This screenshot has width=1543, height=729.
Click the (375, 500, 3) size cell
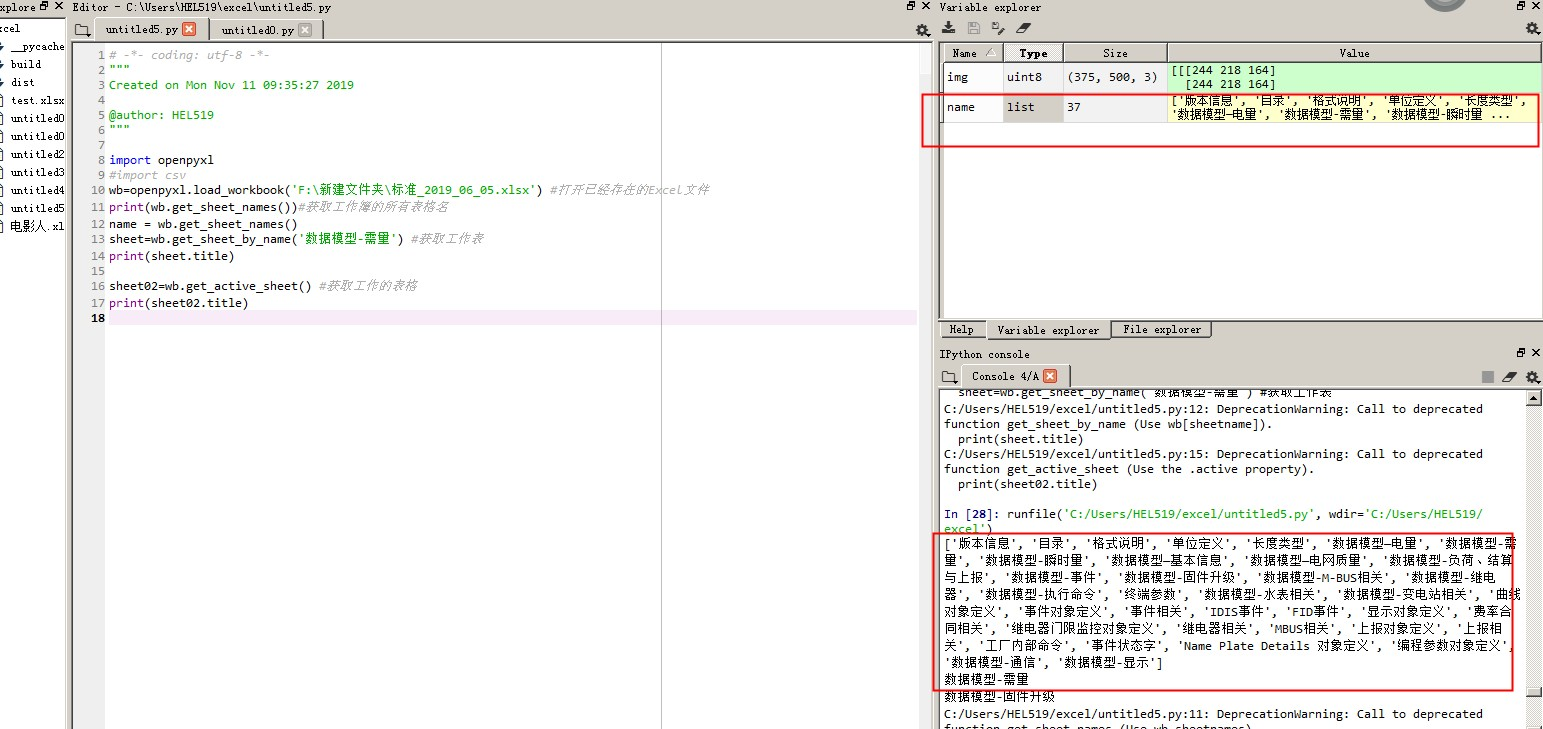tap(1115, 77)
